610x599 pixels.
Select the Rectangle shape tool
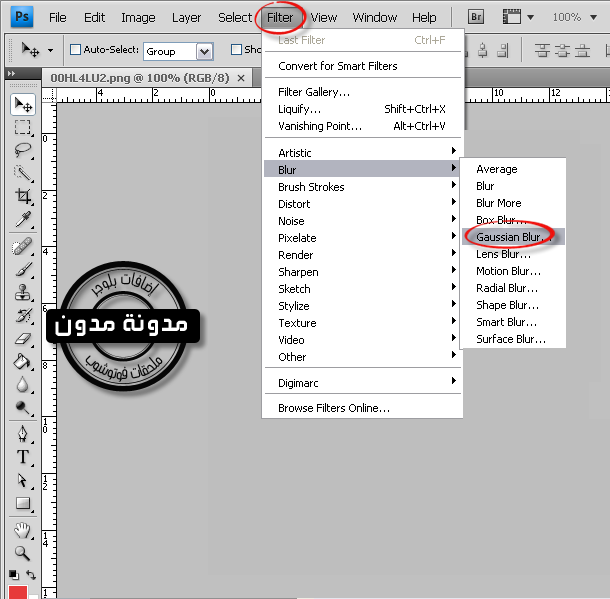(23, 503)
